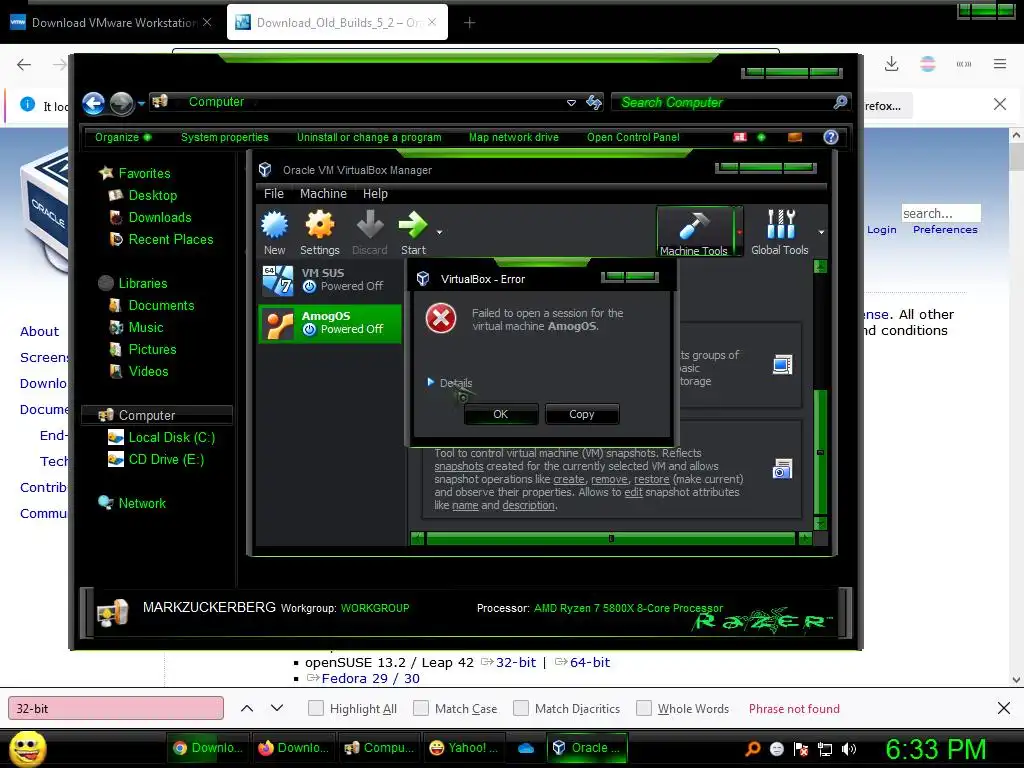The image size is (1024, 768).
Task: Close the find bar
Action: point(1004,708)
